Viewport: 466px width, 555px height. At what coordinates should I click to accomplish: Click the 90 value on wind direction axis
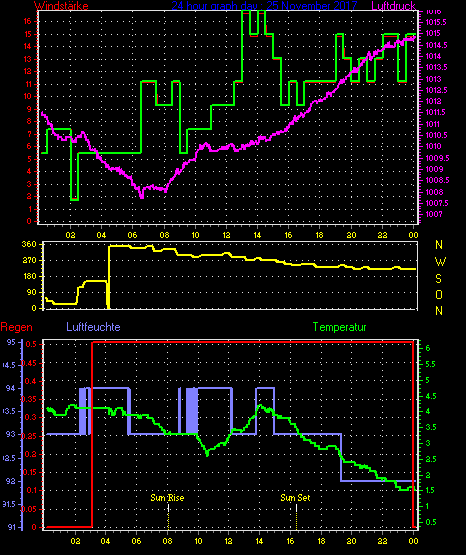coord(31,292)
